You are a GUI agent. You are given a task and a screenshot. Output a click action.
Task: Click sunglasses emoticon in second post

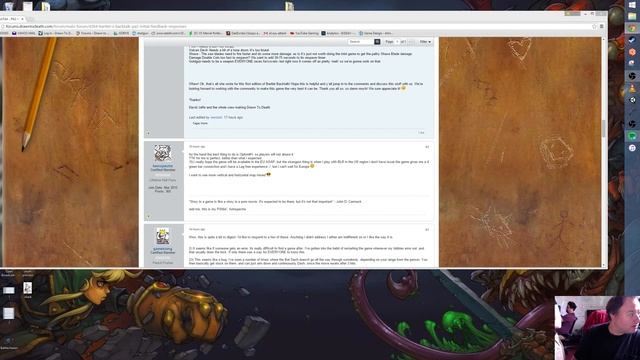[268, 174]
